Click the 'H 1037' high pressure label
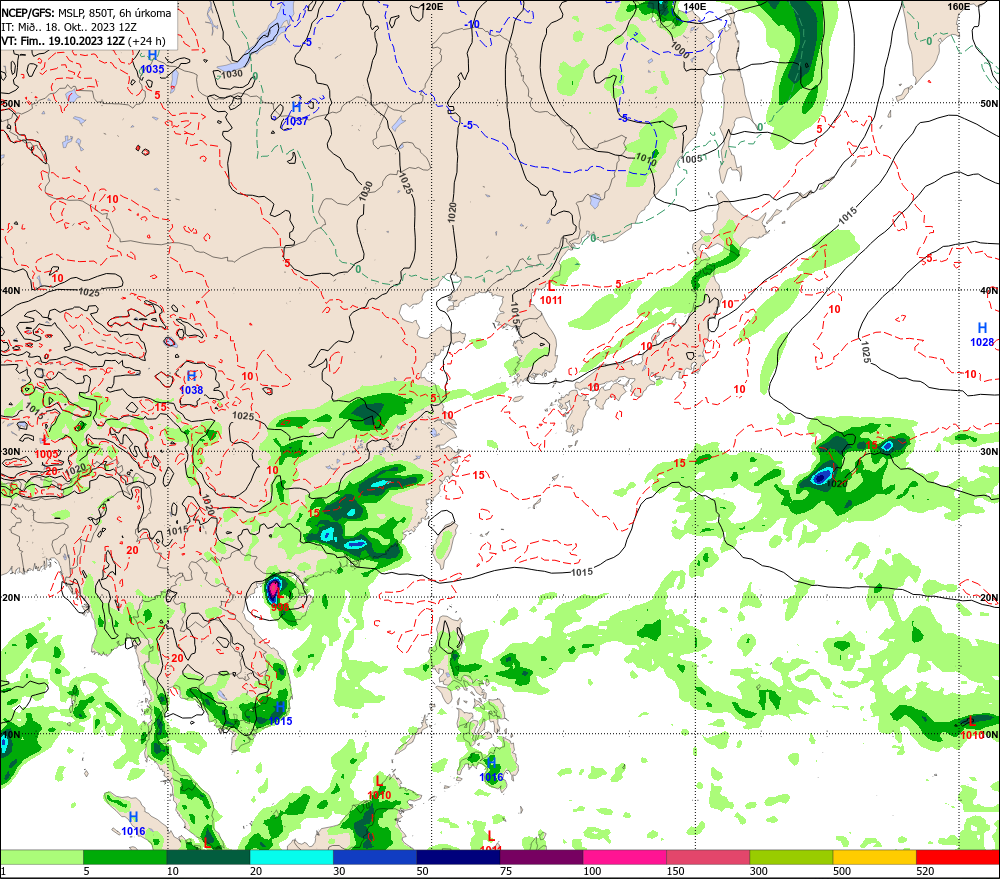This screenshot has height=879, width=1000. point(297,114)
